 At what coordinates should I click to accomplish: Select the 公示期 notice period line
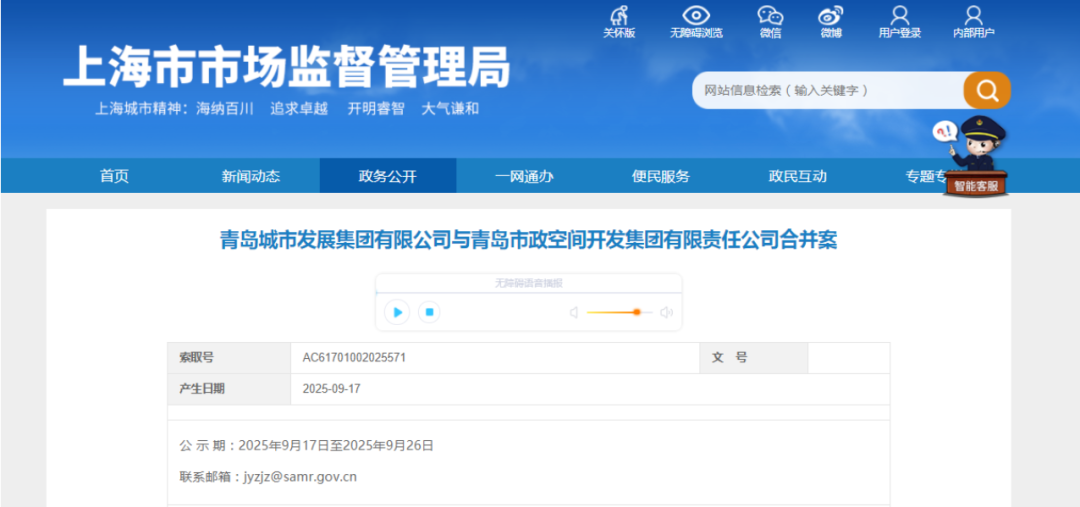[x=307, y=446]
